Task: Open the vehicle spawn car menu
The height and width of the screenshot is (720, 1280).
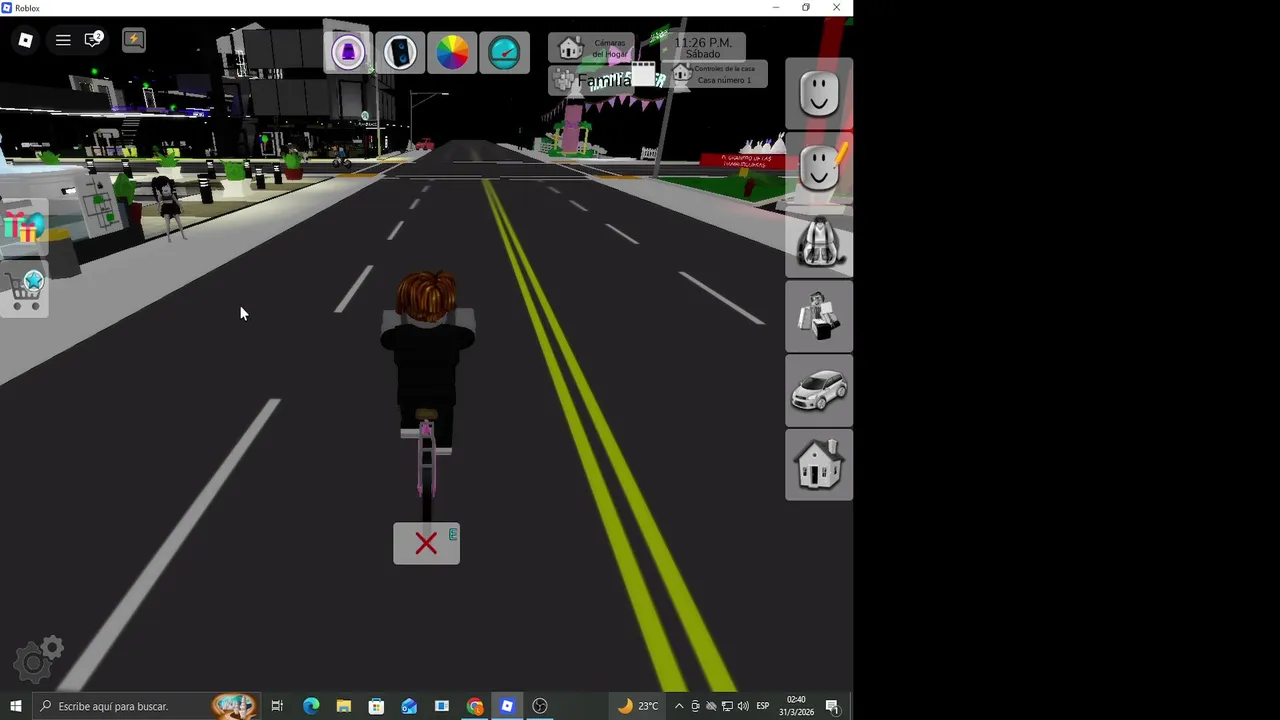Action: [819, 390]
